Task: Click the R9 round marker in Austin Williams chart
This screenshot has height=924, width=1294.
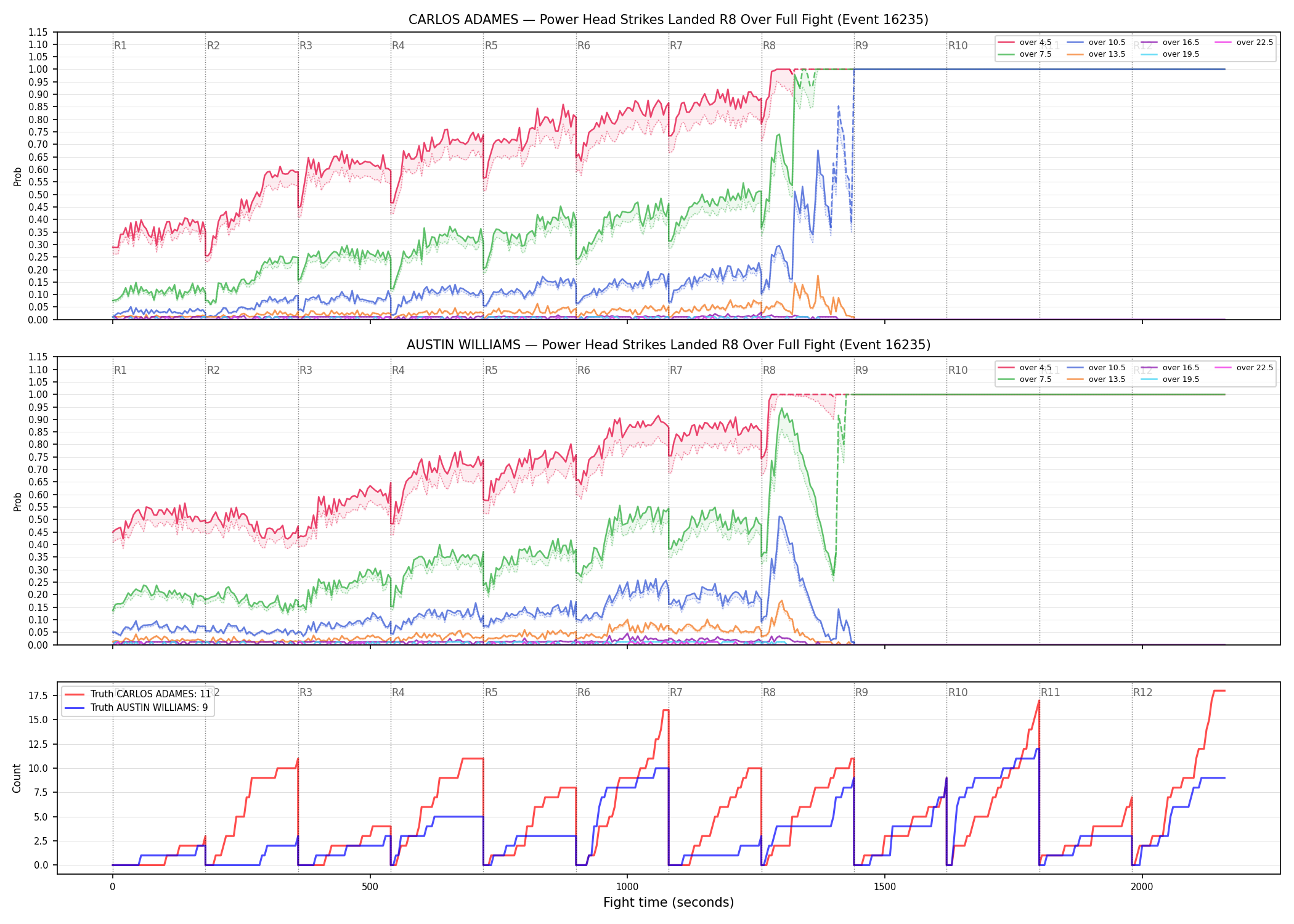Action: coord(861,370)
